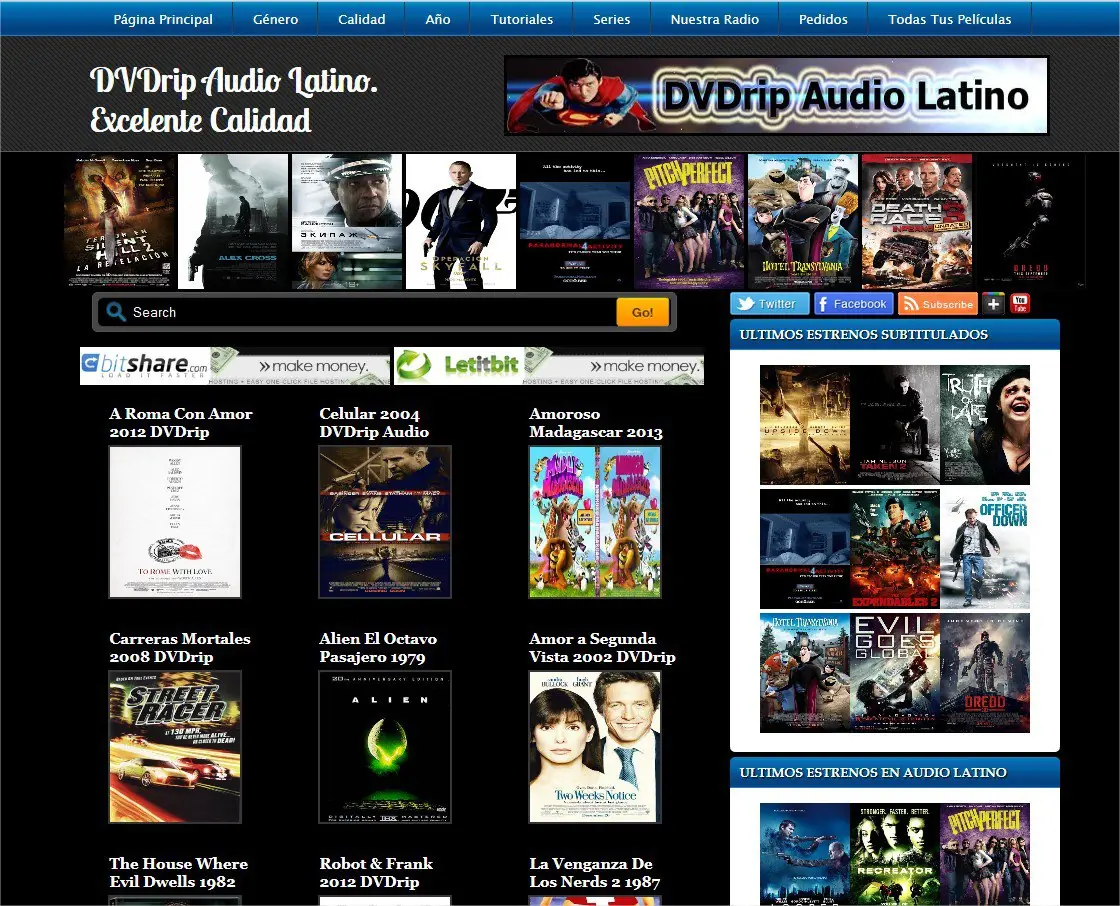Viewport: 1120px width, 906px height.
Task: Click the Recreator poster in audio latino section
Action: pyautogui.click(x=895, y=855)
